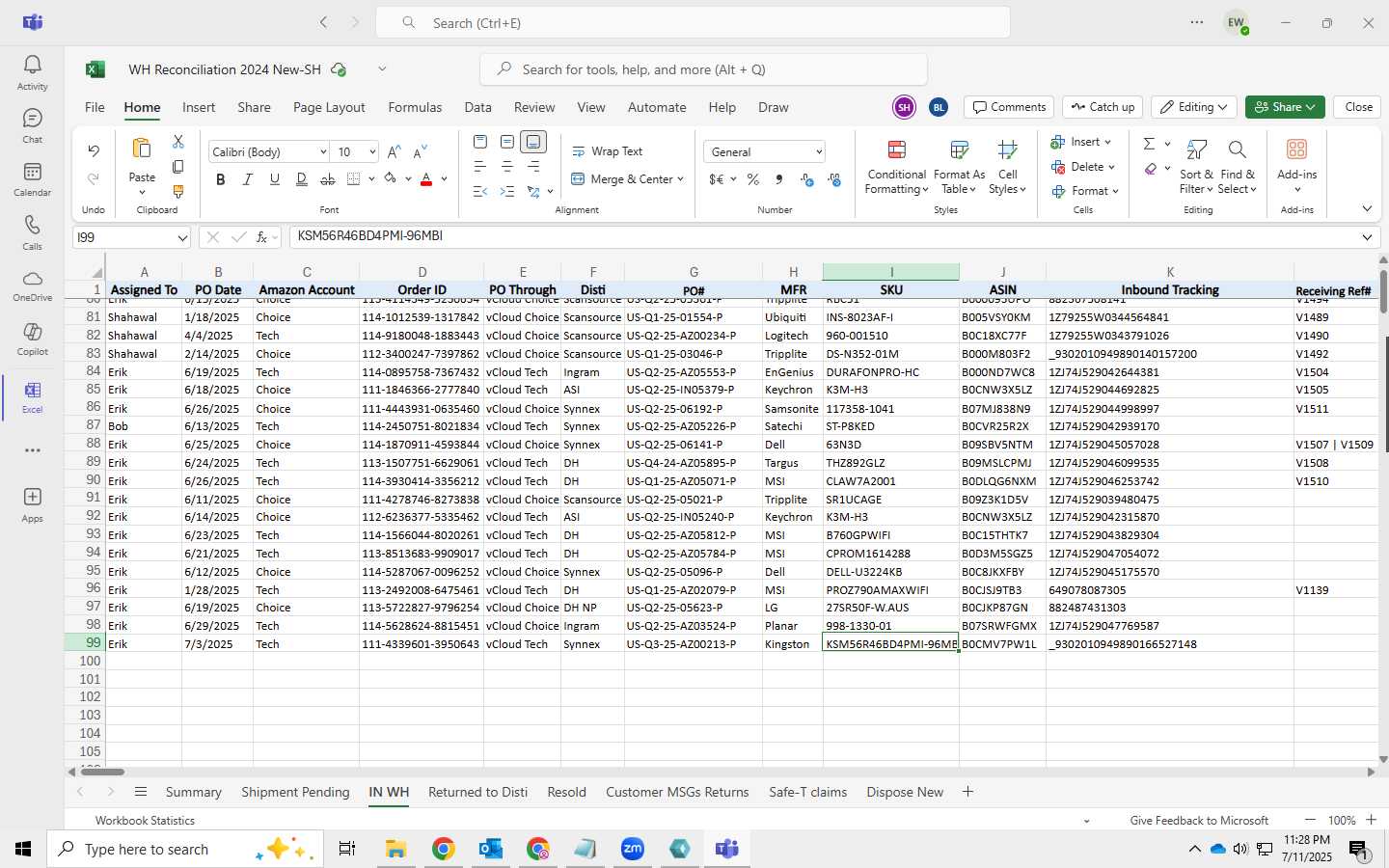The width and height of the screenshot is (1389, 868).
Task: Increase font size with the larger A icon
Action: coord(394,152)
